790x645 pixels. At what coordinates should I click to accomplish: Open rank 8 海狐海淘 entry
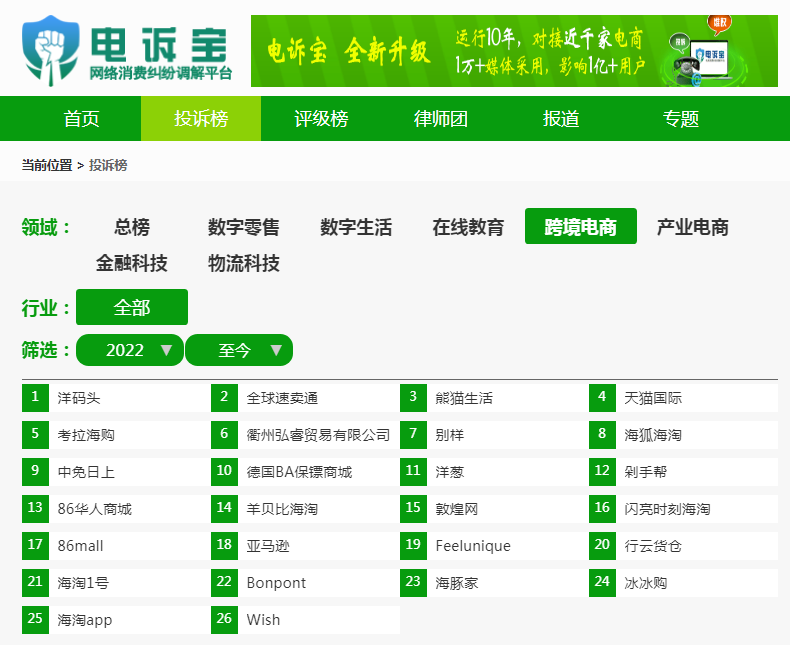pos(683,435)
